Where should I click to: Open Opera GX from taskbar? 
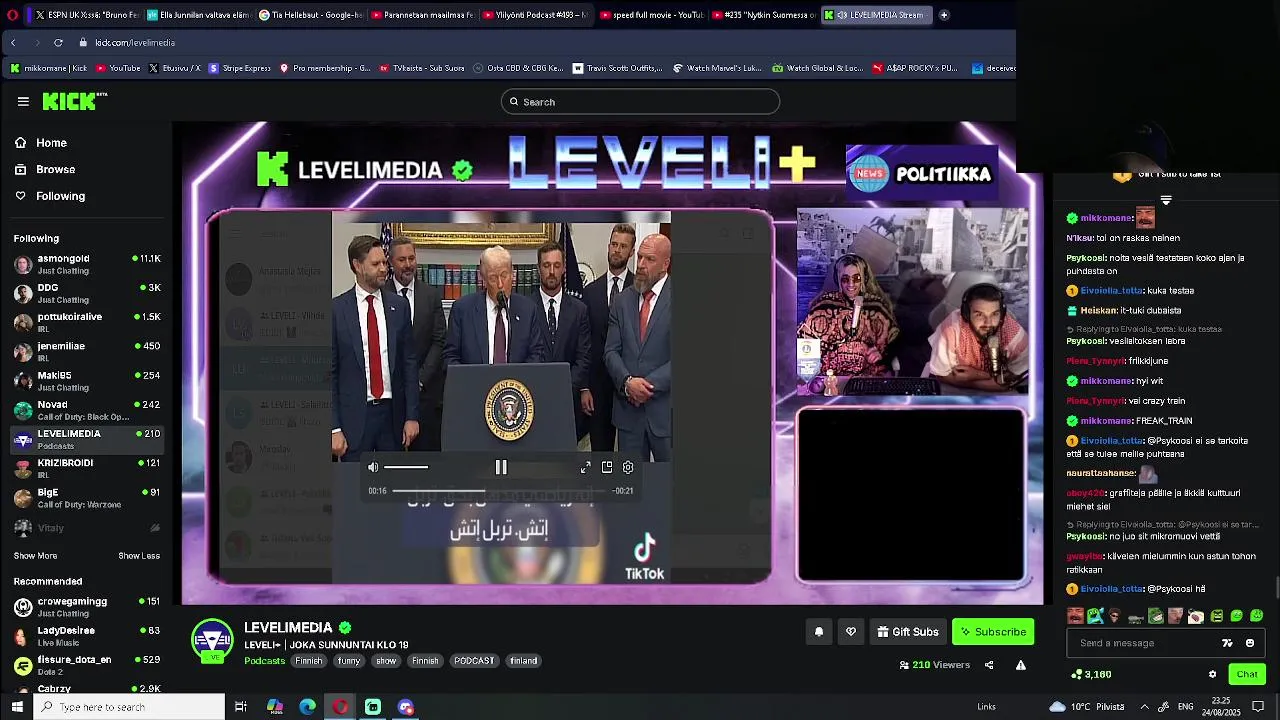tap(340, 707)
